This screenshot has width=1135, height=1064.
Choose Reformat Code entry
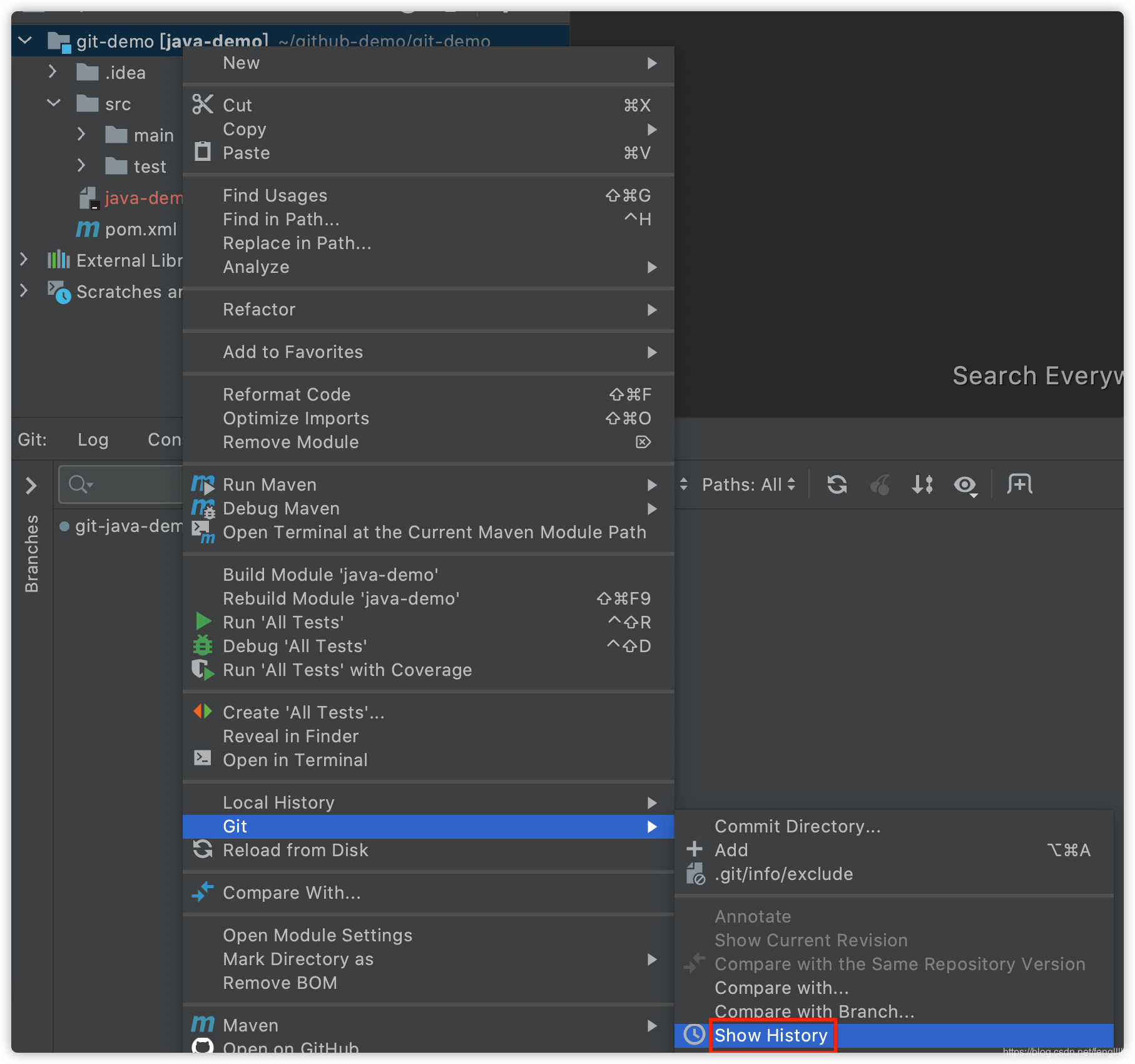pos(429,394)
